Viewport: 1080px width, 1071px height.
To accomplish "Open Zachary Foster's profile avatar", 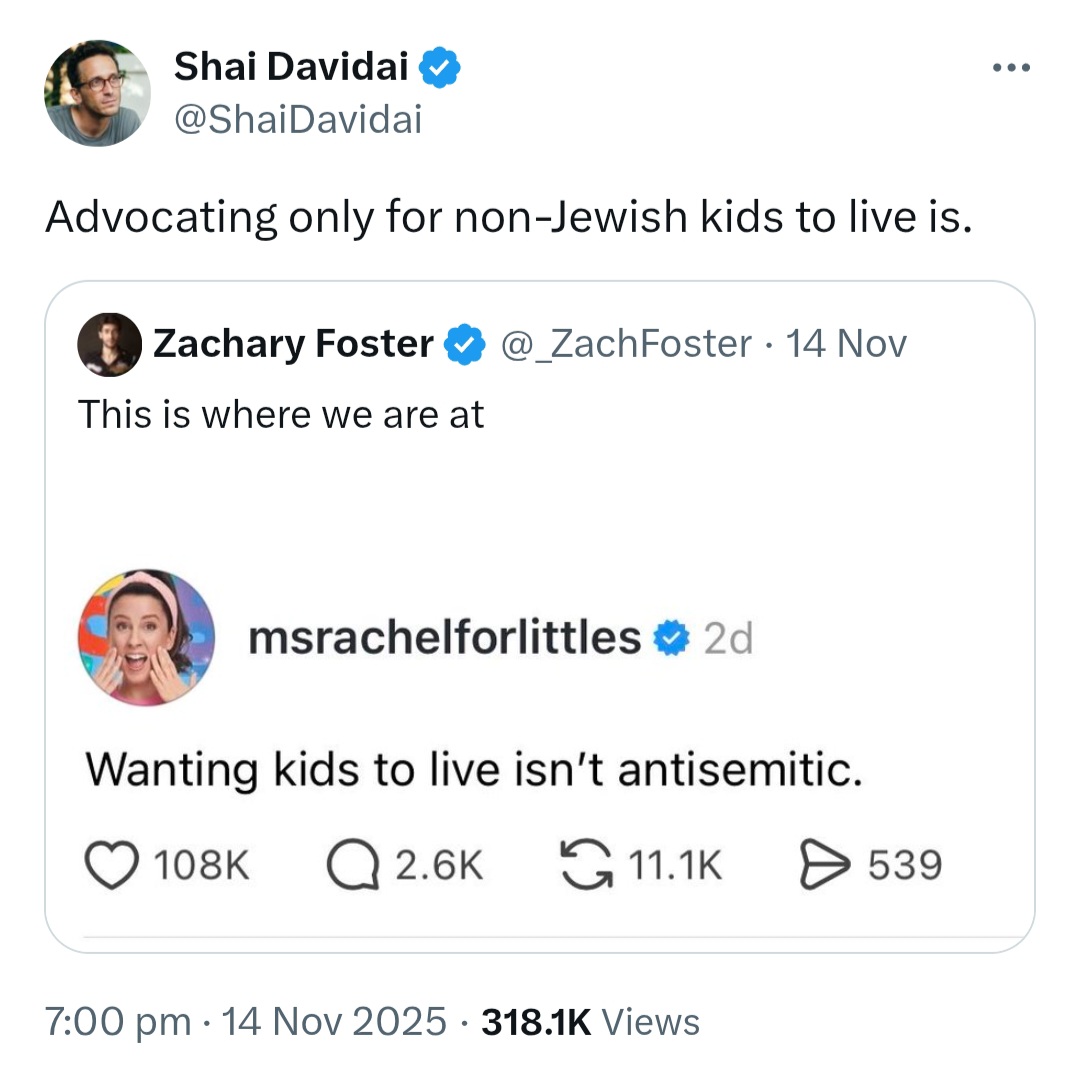I will tap(110, 344).
